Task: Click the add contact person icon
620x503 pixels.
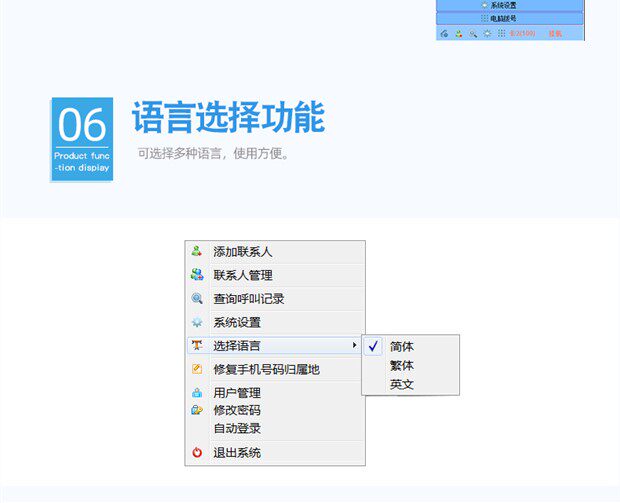Action: (x=197, y=251)
